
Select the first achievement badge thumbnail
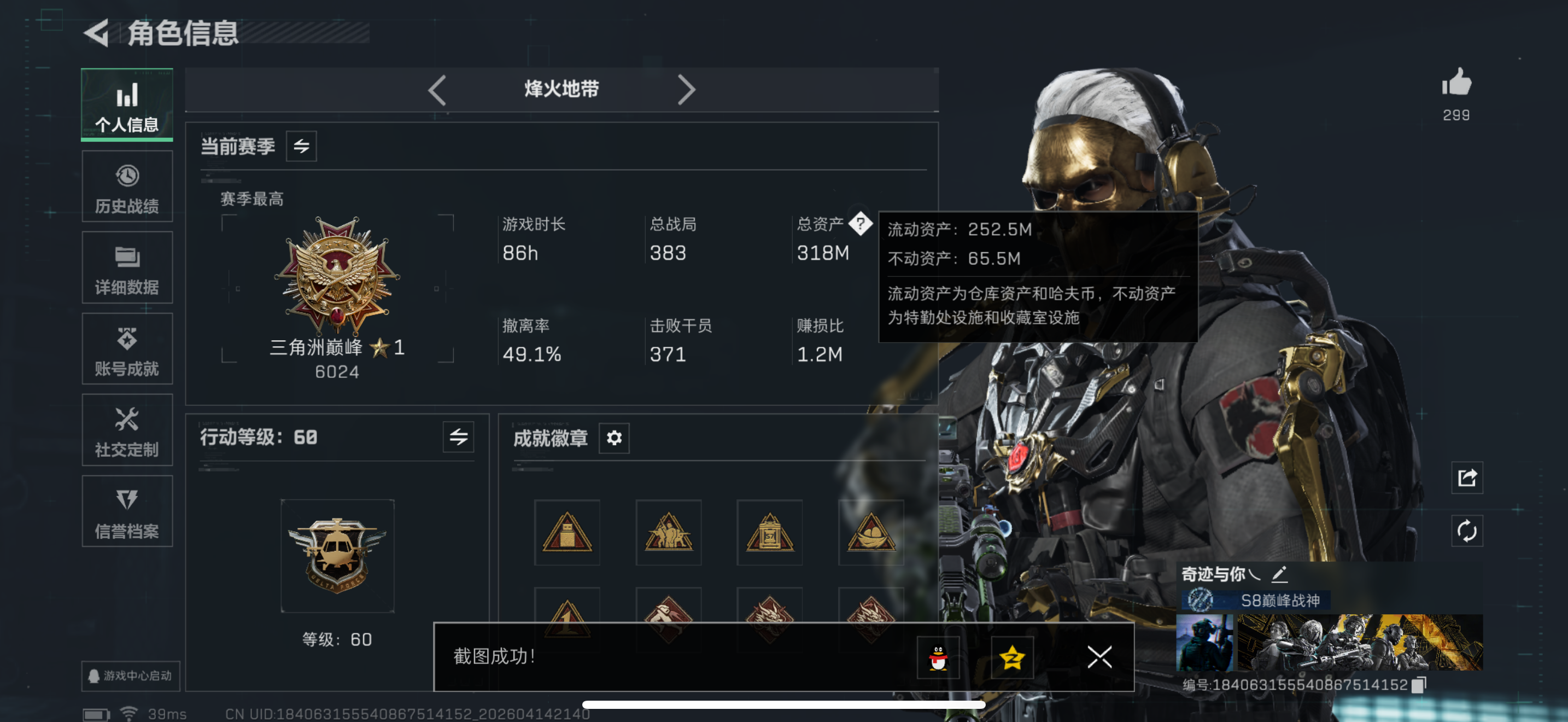coord(567,533)
